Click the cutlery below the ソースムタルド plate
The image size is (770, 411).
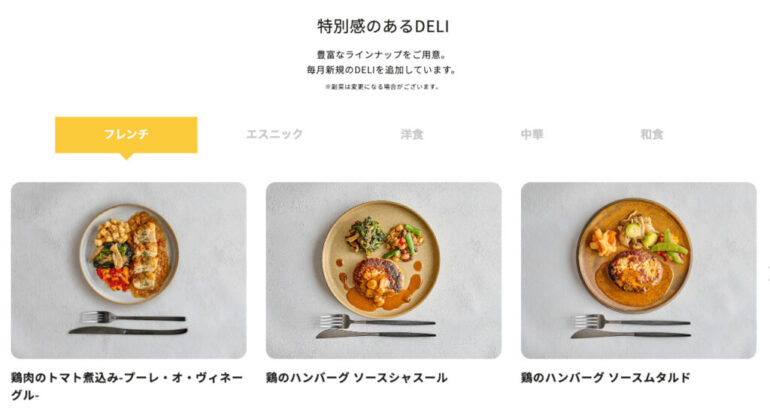(x=631, y=327)
